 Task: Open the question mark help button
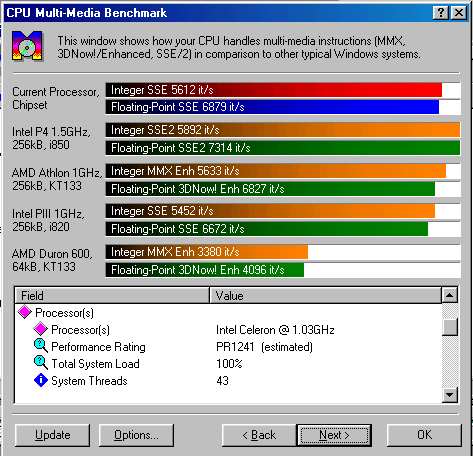pyautogui.click(x=440, y=13)
